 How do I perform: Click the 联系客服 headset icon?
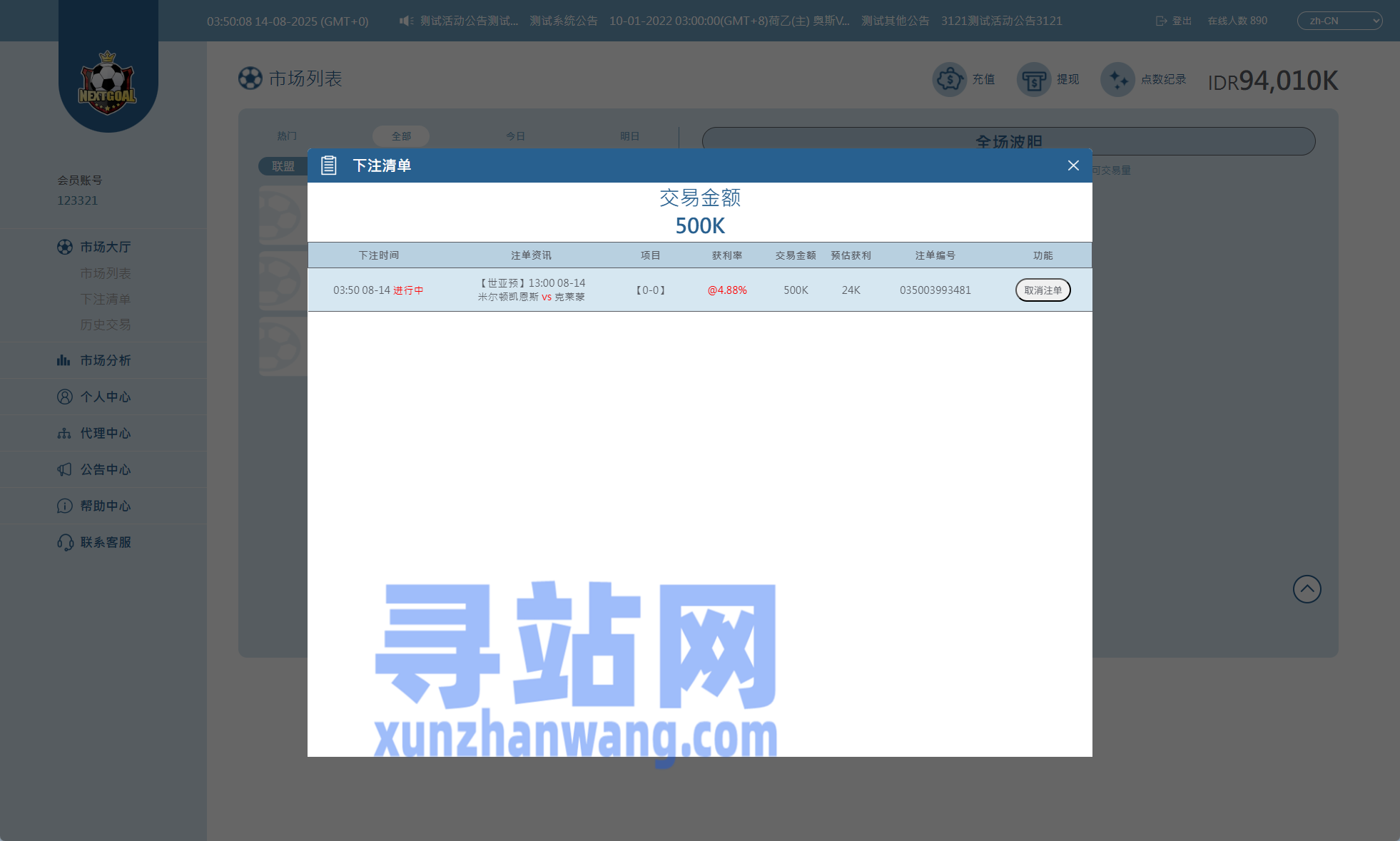pyautogui.click(x=65, y=542)
